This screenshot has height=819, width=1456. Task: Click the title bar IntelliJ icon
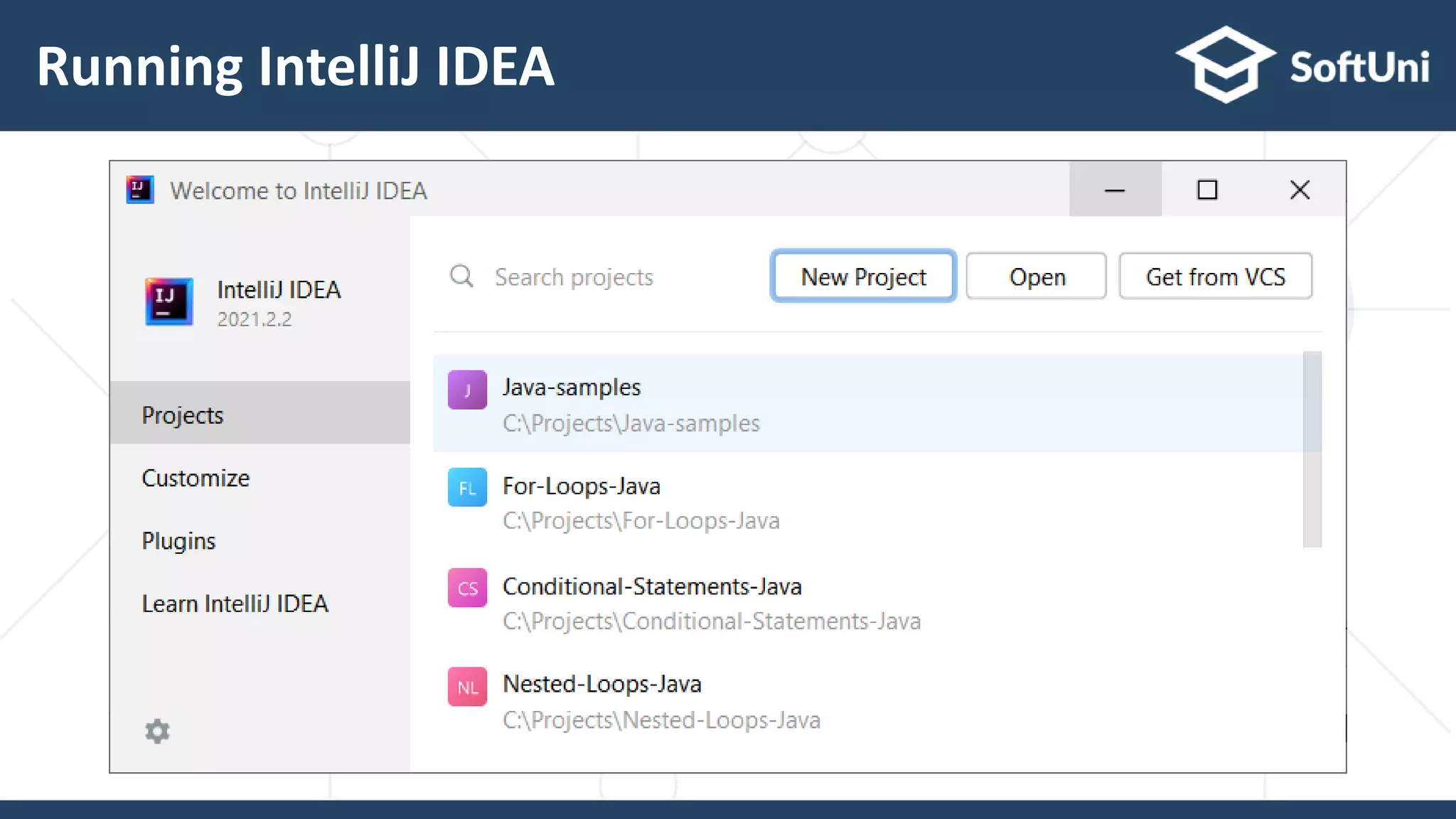click(x=140, y=190)
